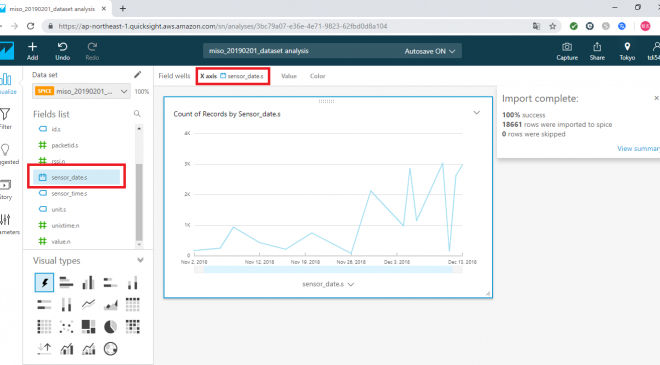
Task: Click the X axis field well
Action: [232, 76]
